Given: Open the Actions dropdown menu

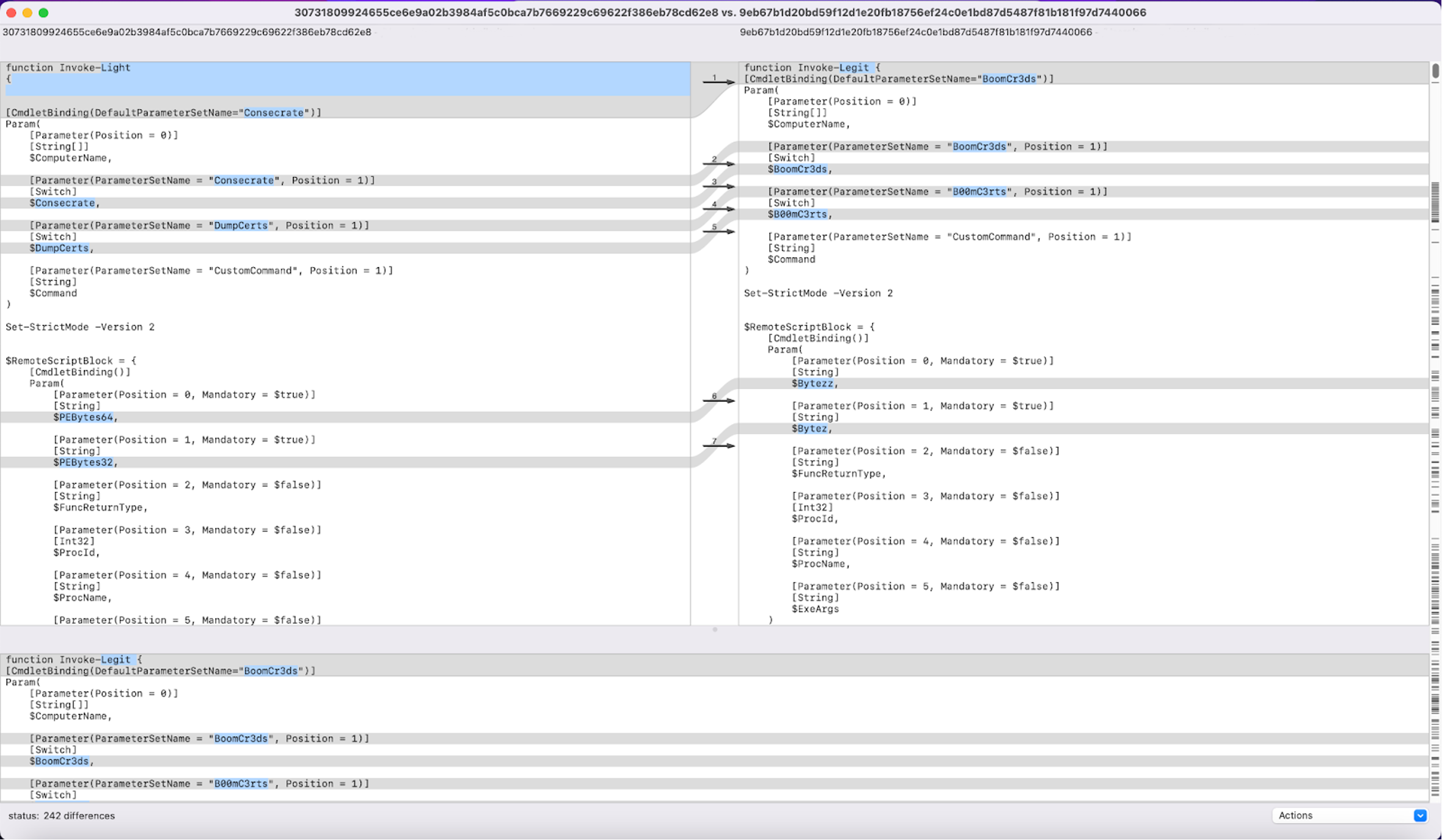Looking at the screenshot, I should pos(1350,816).
